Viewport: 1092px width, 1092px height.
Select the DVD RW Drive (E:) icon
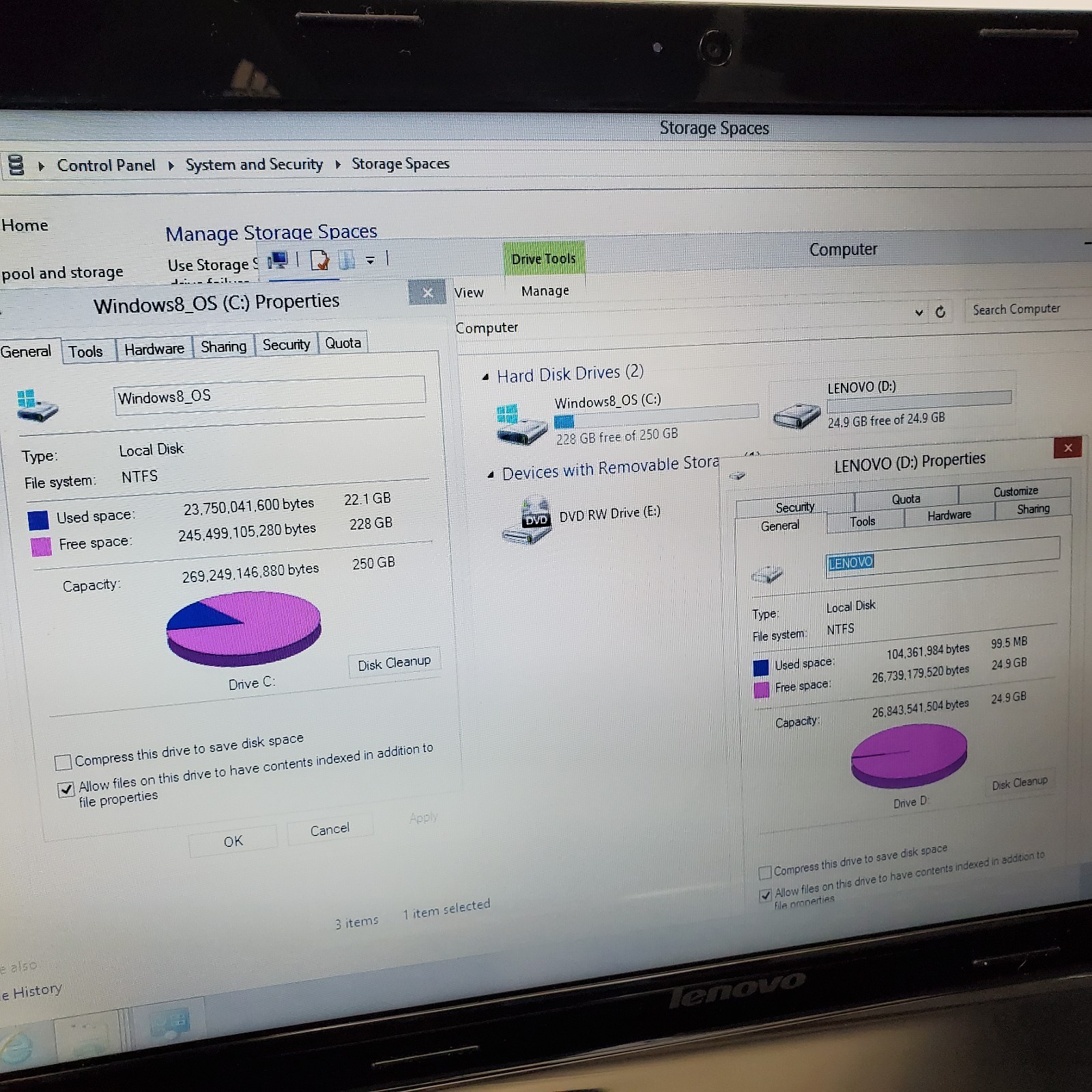click(526, 522)
